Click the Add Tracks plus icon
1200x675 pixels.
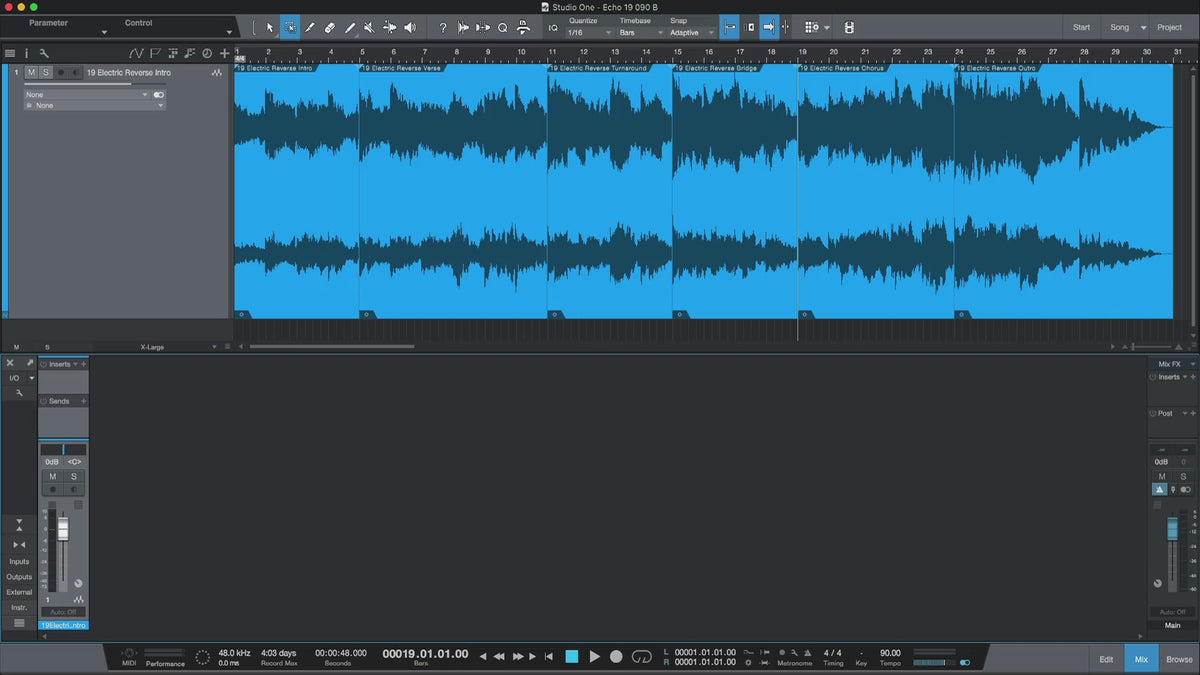(224, 53)
